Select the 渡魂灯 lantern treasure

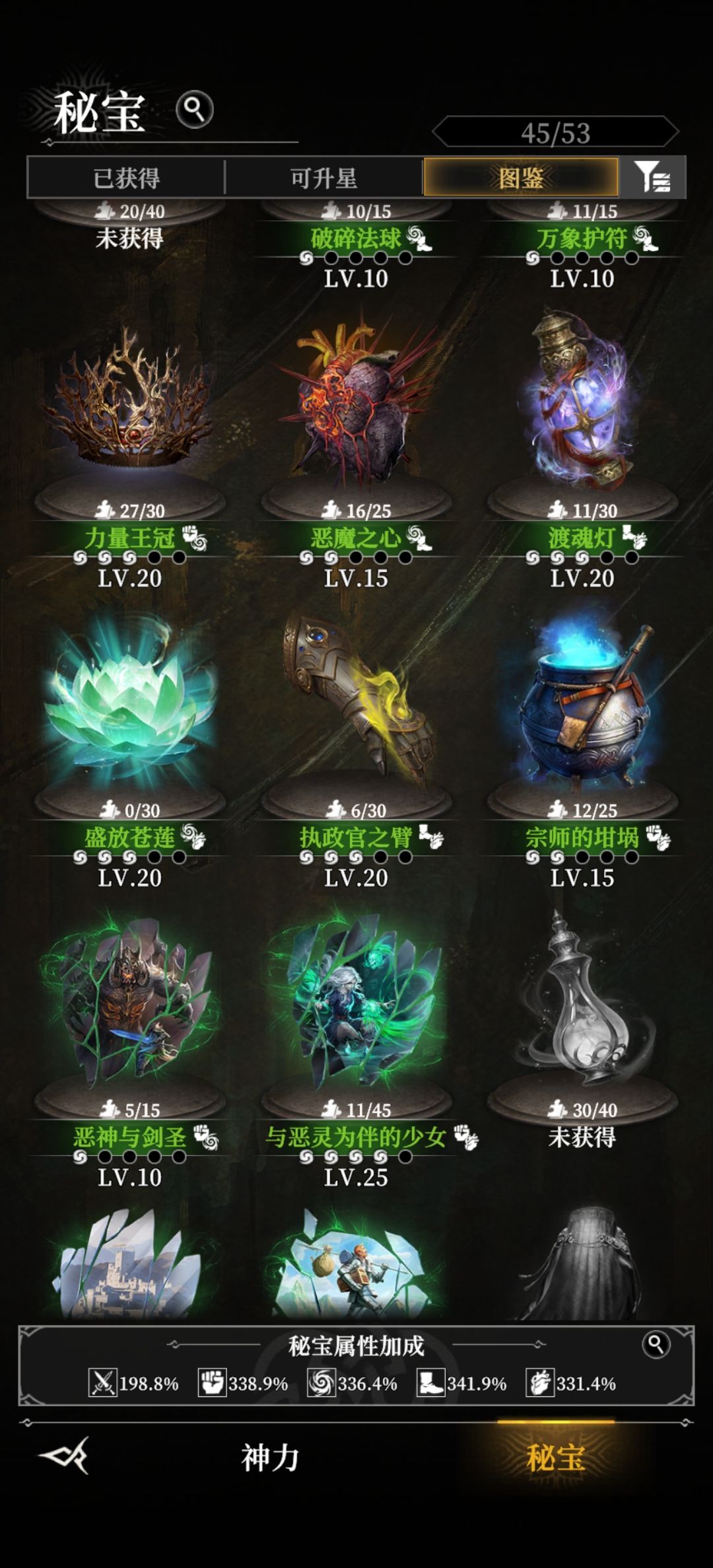[x=582, y=400]
